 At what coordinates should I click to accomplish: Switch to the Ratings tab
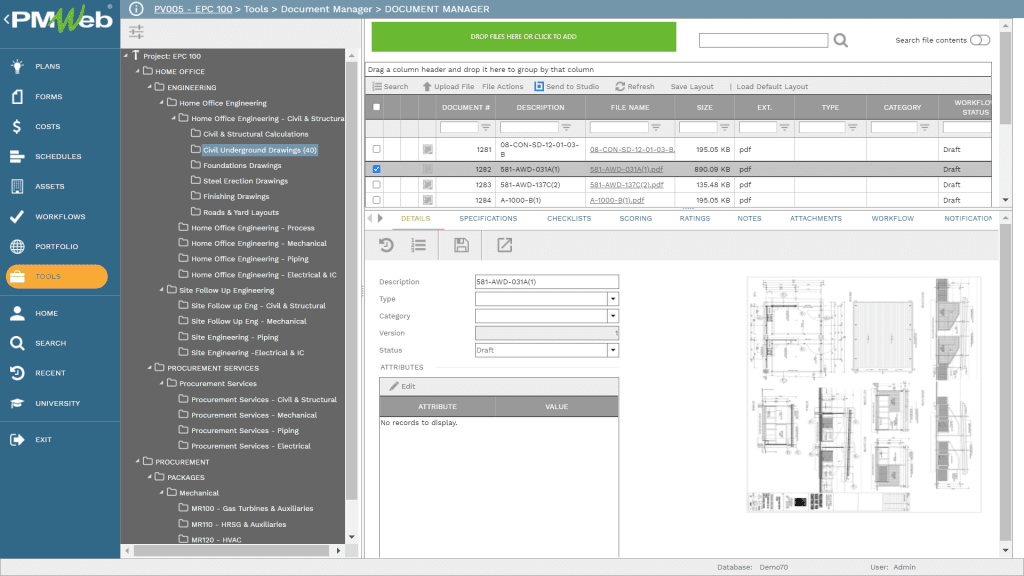tap(694, 219)
